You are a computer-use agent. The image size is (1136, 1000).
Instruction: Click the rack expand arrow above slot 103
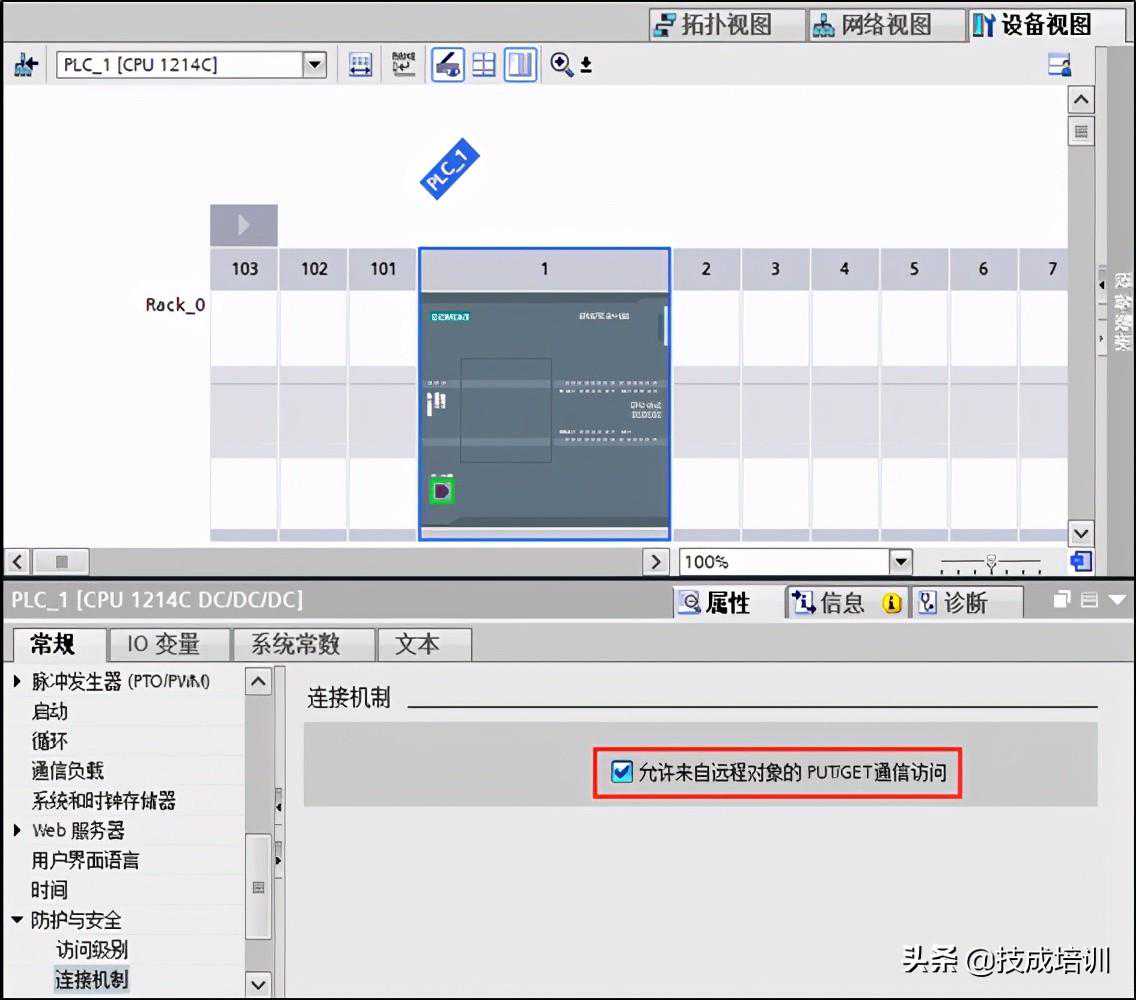(243, 225)
